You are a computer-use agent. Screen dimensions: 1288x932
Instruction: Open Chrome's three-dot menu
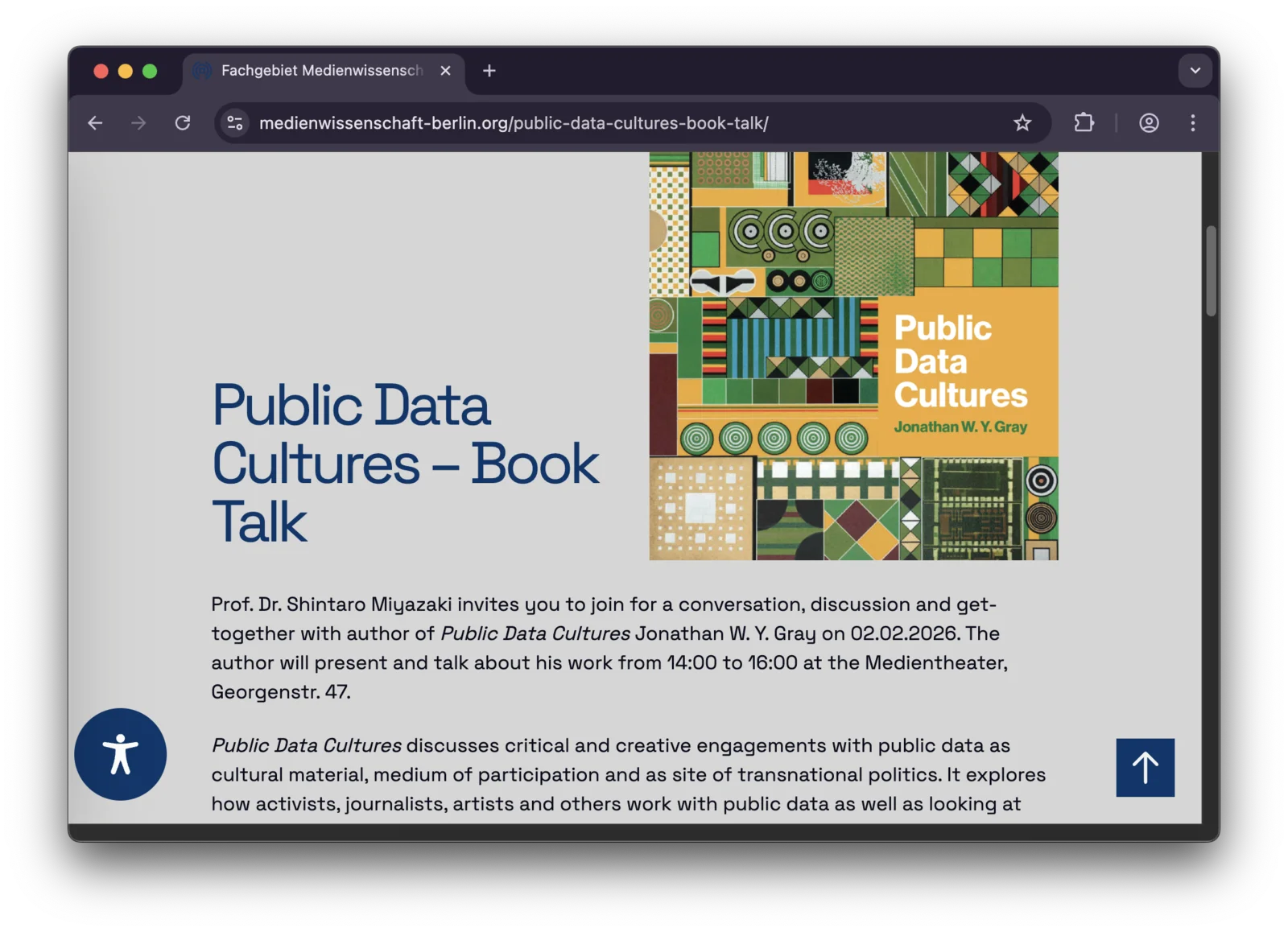(1192, 123)
